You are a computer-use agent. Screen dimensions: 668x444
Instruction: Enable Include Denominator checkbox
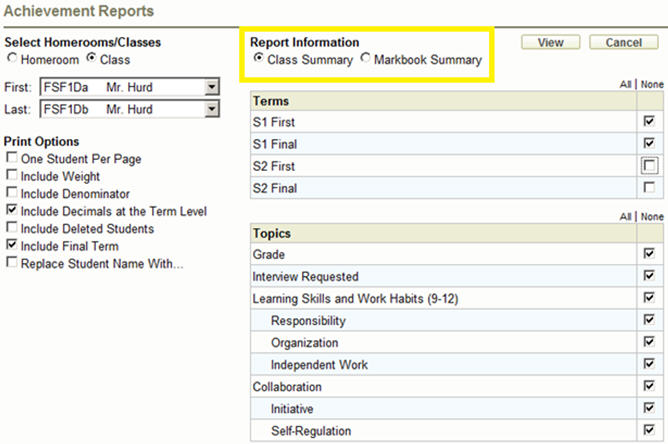11,193
